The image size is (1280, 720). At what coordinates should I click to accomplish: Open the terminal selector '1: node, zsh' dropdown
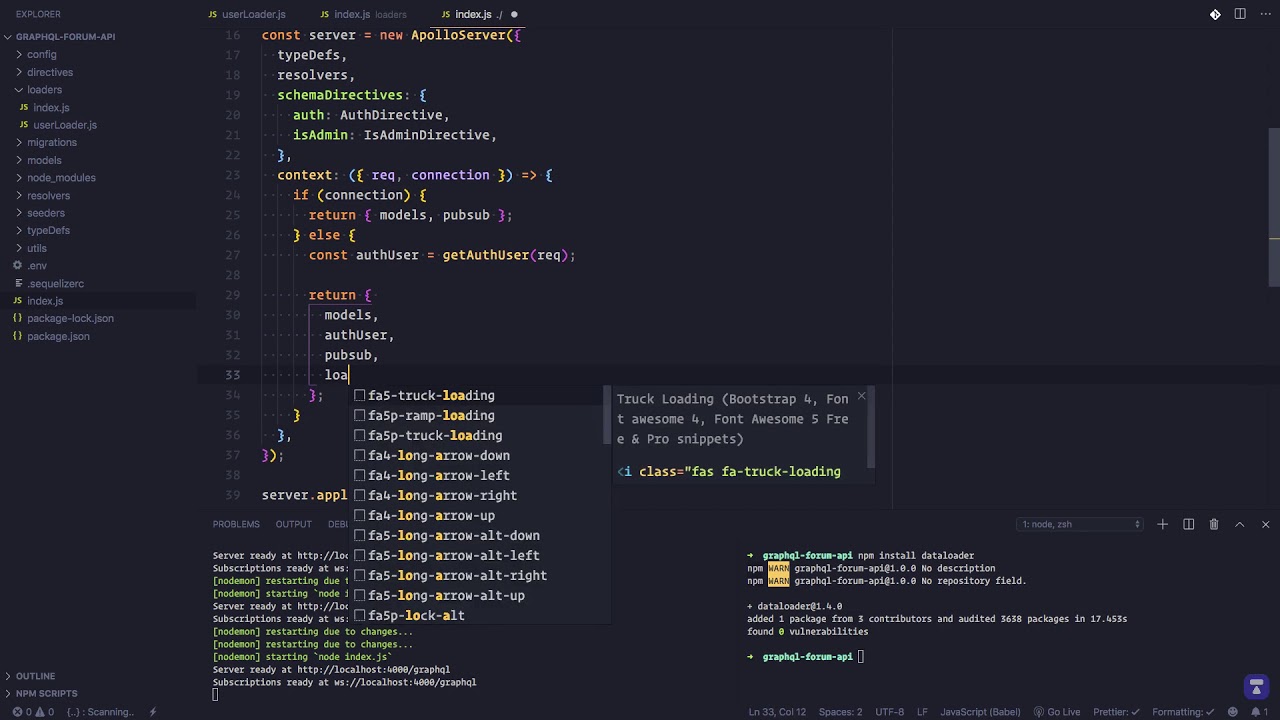click(1081, 524)
